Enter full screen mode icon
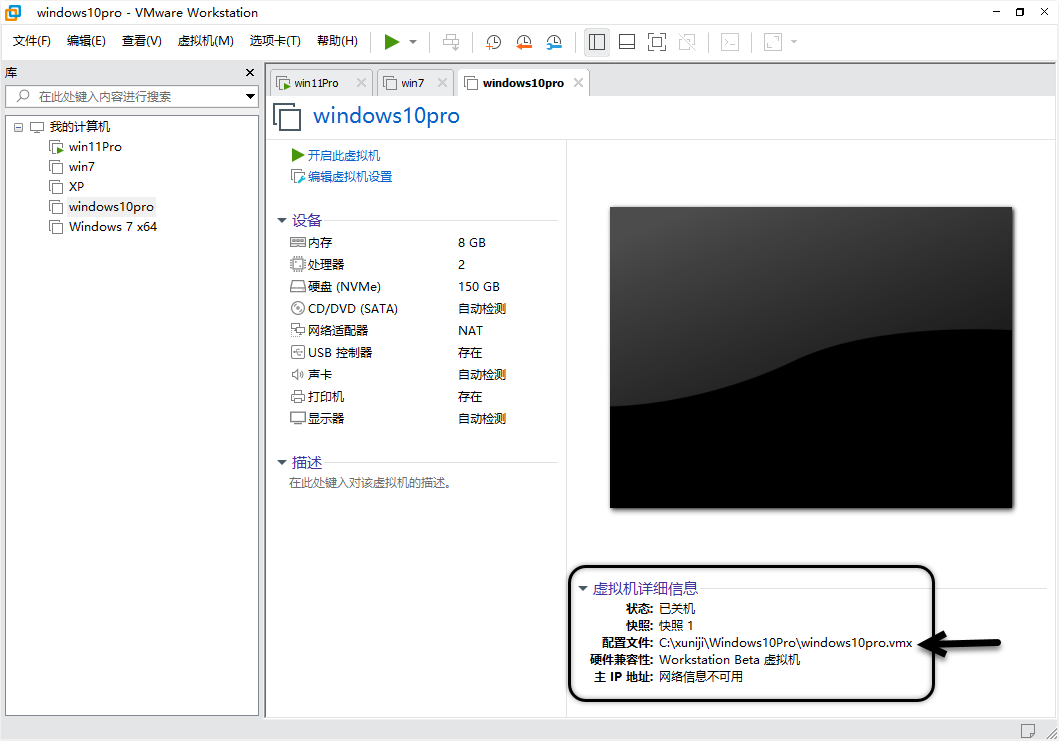The width and height of the screenshot is (1059, 741). [656, 42]
